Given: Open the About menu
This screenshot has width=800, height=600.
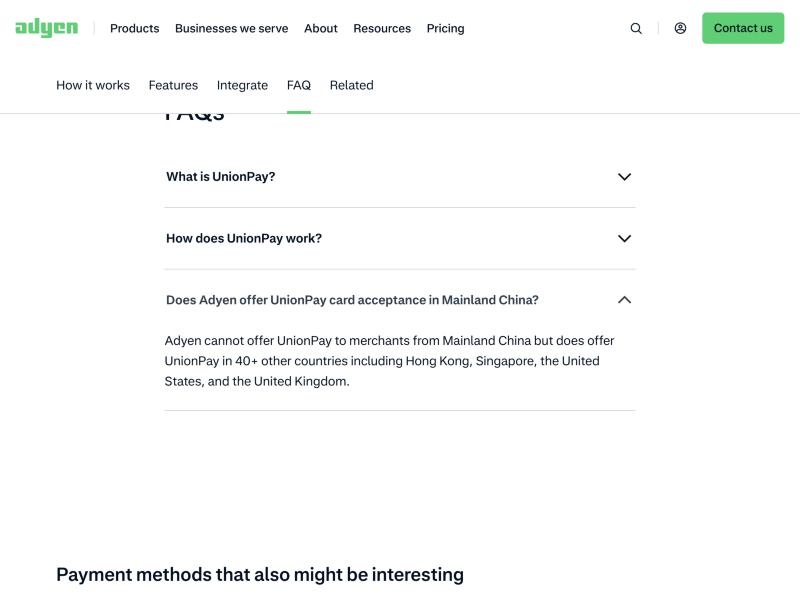Looking at the screenshot, I should [321, 29].
